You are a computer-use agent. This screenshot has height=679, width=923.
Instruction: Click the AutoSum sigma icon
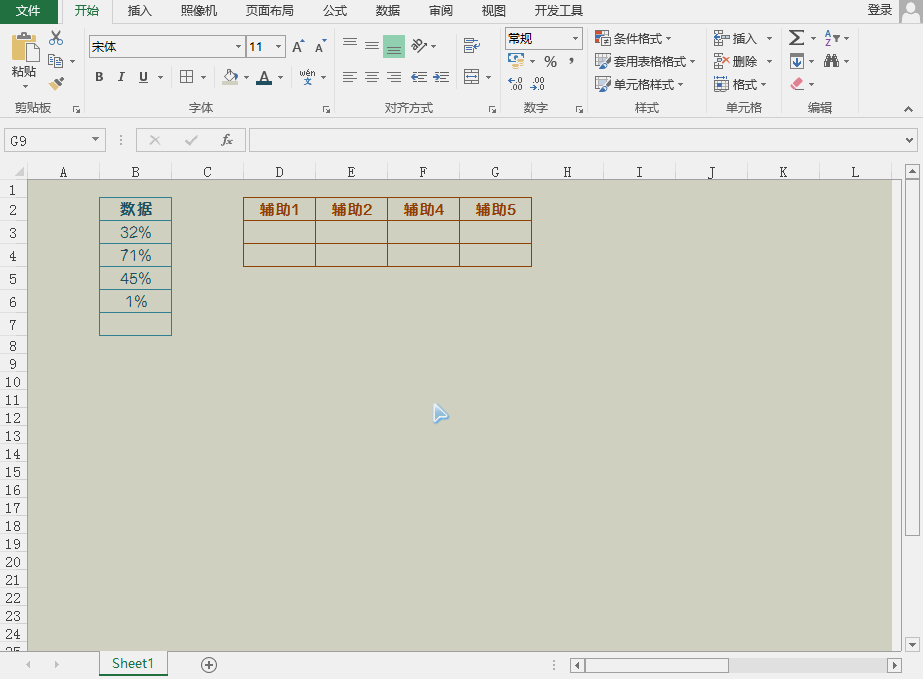click(x=796, y=38)
